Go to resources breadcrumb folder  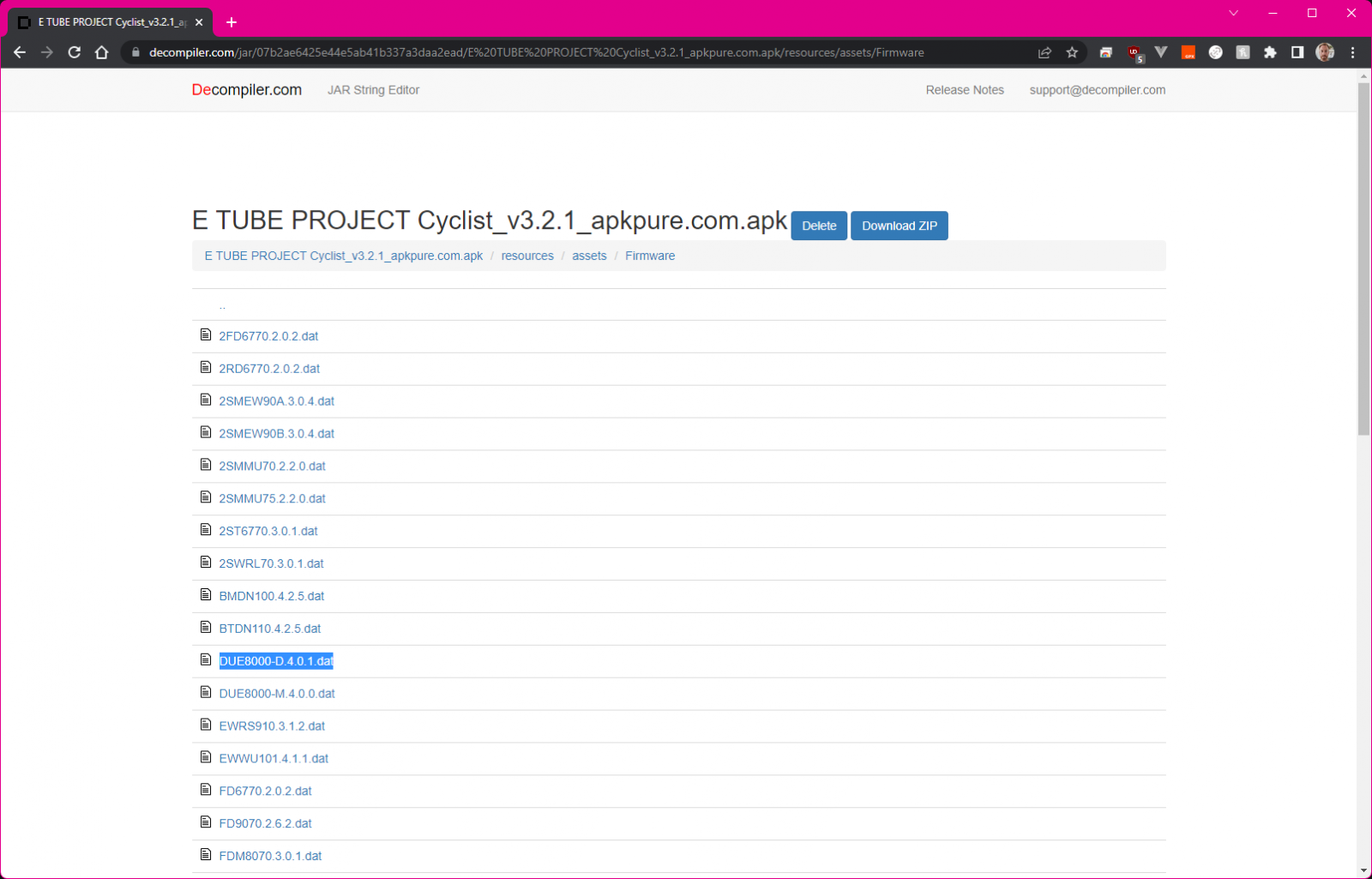click(527, 256)
